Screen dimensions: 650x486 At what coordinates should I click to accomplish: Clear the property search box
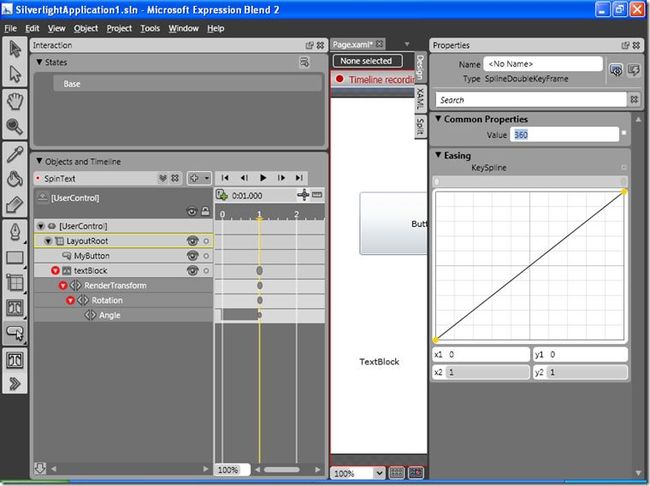pyautogui.click(x=634, y=100)
